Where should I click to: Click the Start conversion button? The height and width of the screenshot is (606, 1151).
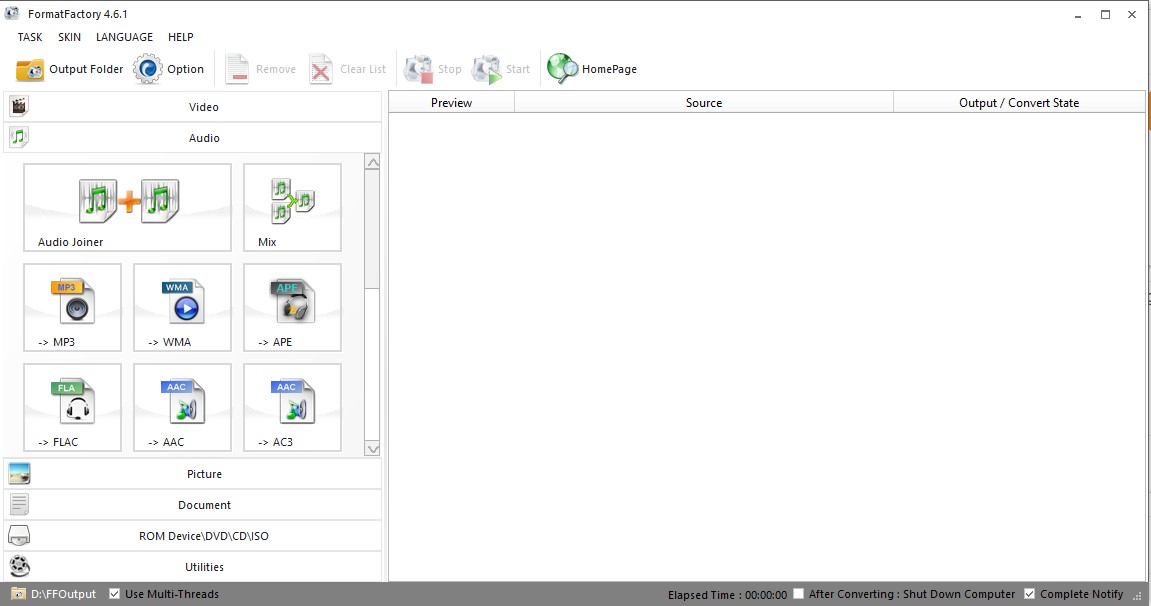click(x=501, y=69)
